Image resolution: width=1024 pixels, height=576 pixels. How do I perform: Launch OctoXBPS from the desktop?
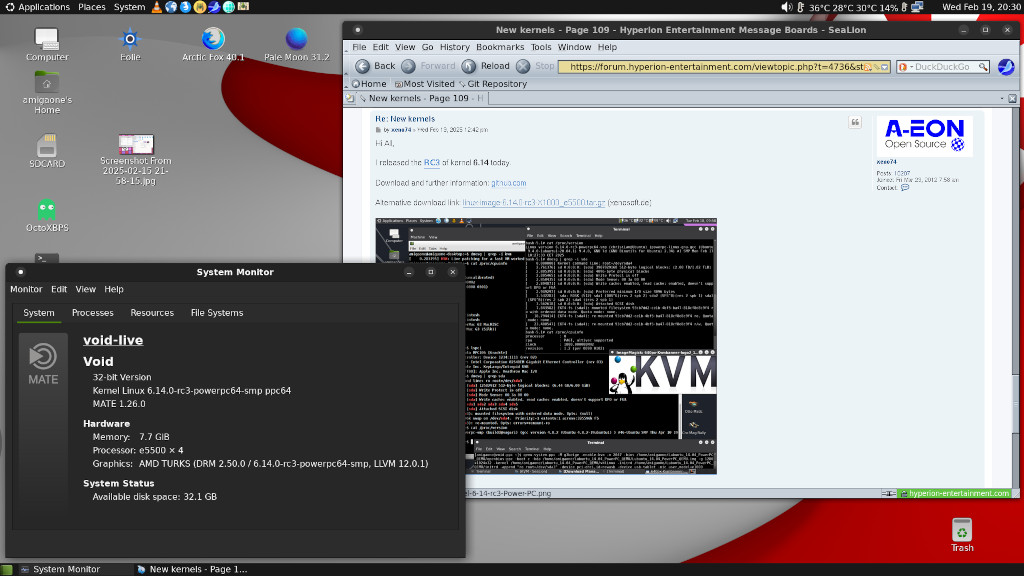[47, 216]
